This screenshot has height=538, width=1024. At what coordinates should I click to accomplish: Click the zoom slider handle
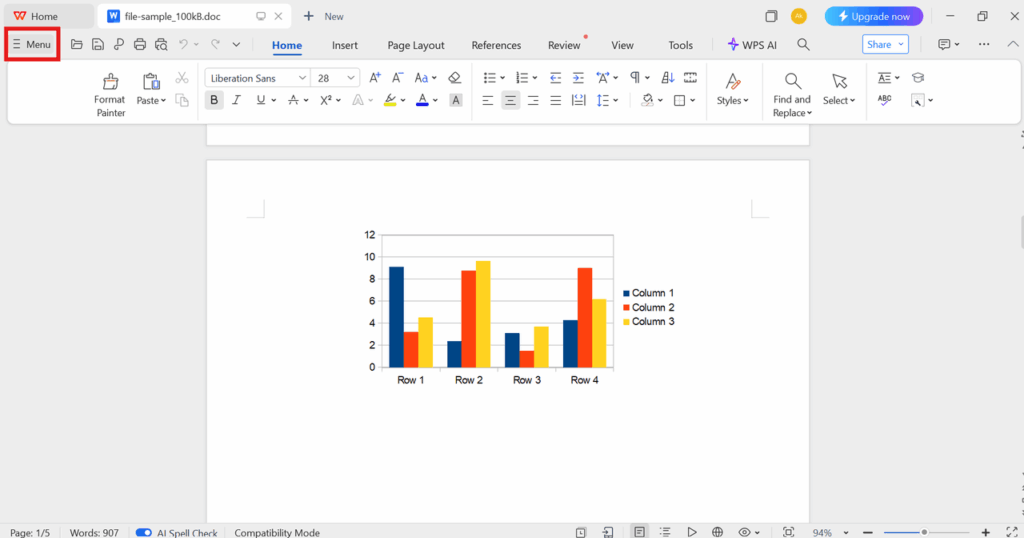[924, 532]
